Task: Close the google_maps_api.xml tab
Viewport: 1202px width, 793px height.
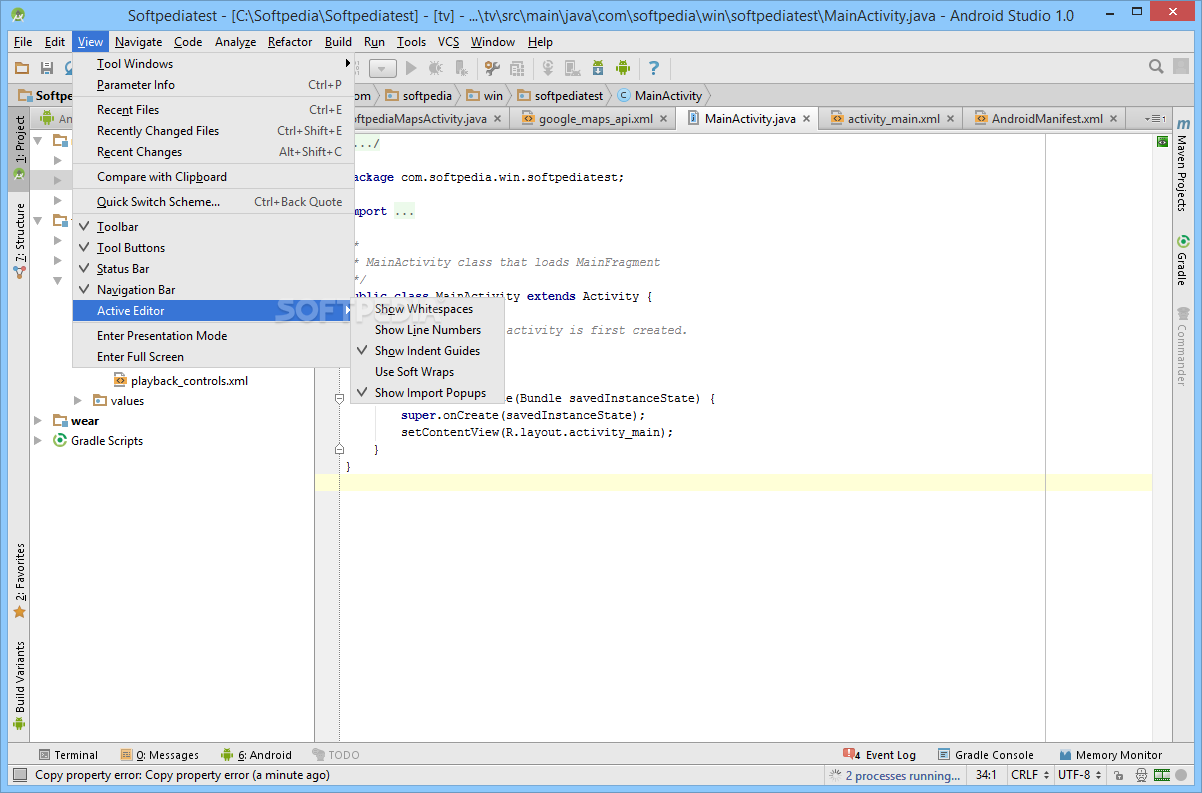Action: [664, 119]
